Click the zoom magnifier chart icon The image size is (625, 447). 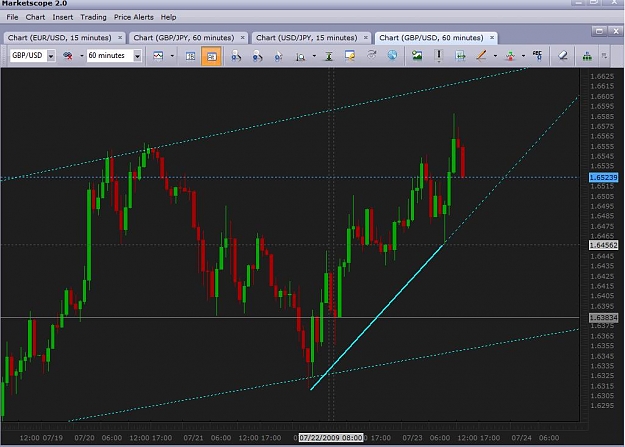click(300, 57)
